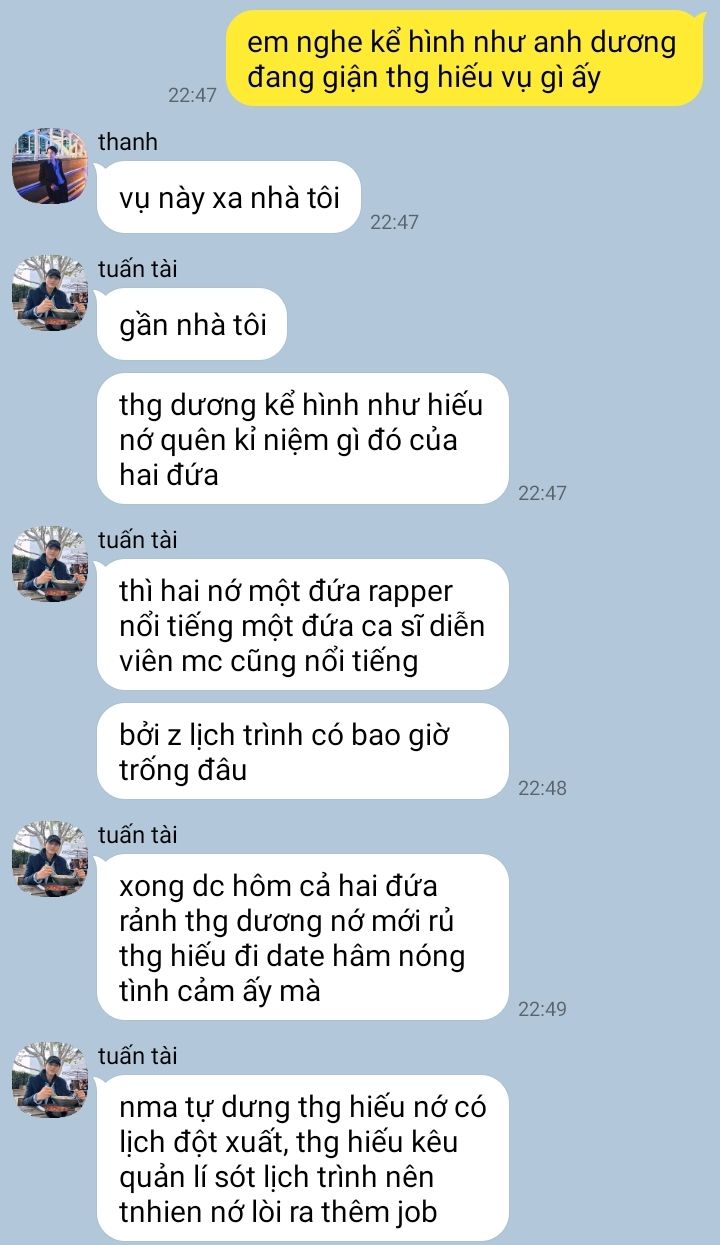720x1245 pixels.
Task: Tap message 'nma tự dưng thg hiếu'
Action: tap(303, 1158)
